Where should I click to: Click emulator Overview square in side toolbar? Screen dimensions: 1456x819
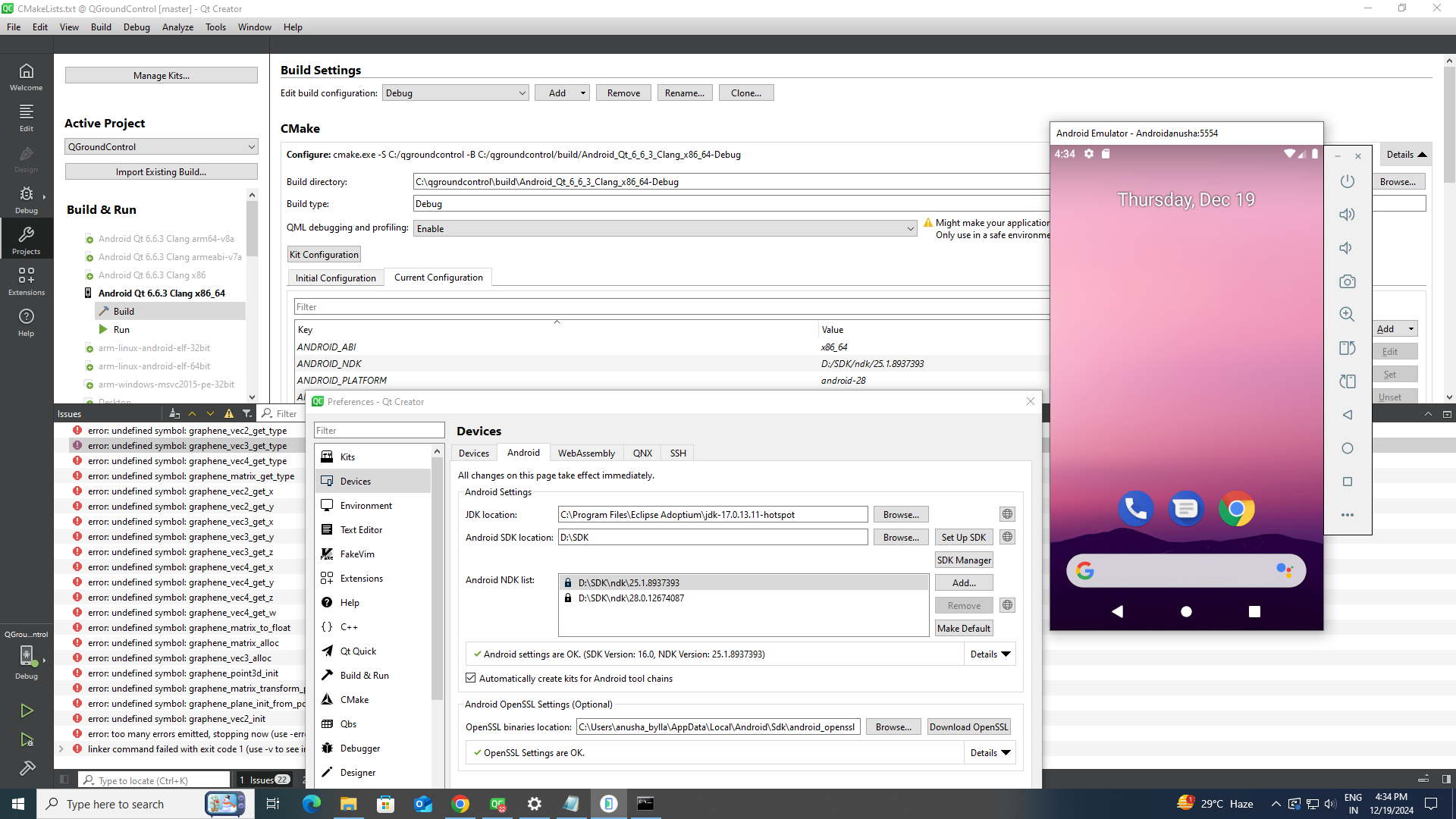click(1347, 482)
